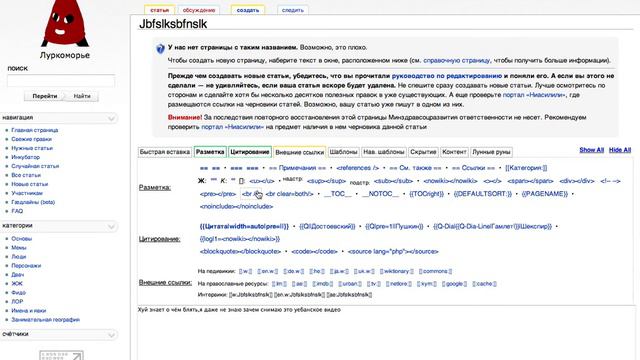Open the статья page tab
Viewport: 640px width, 360px height.
click(160, 10)
